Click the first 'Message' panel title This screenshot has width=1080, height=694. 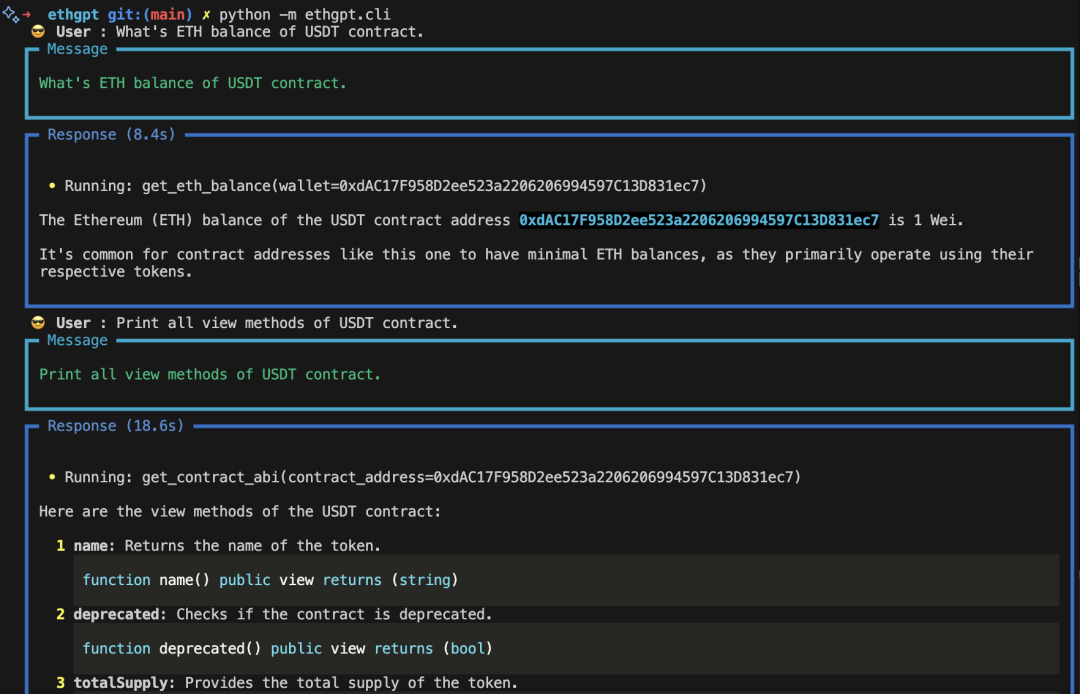click(77, 49)
